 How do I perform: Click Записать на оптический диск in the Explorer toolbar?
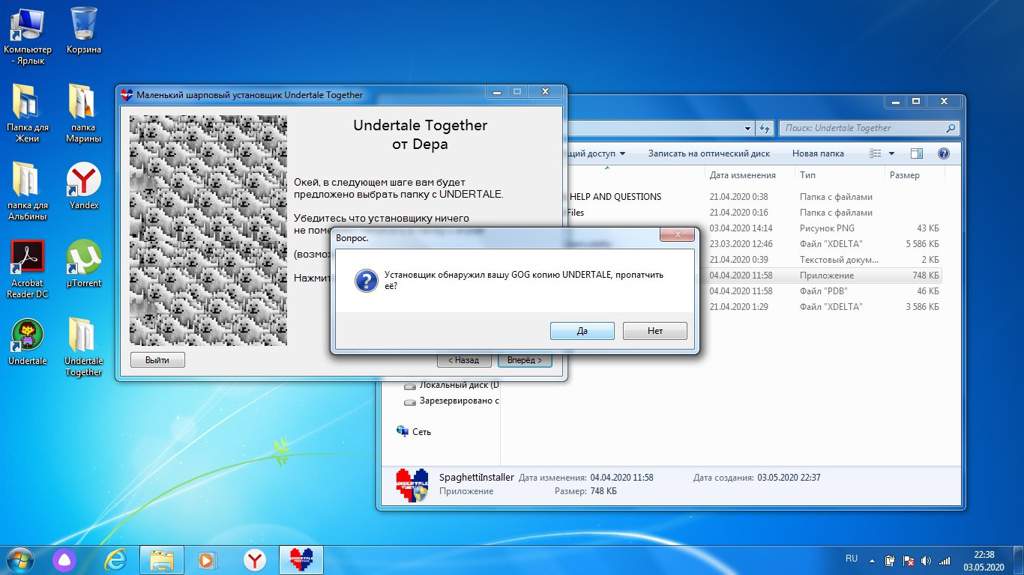click(x=709, y=154)
